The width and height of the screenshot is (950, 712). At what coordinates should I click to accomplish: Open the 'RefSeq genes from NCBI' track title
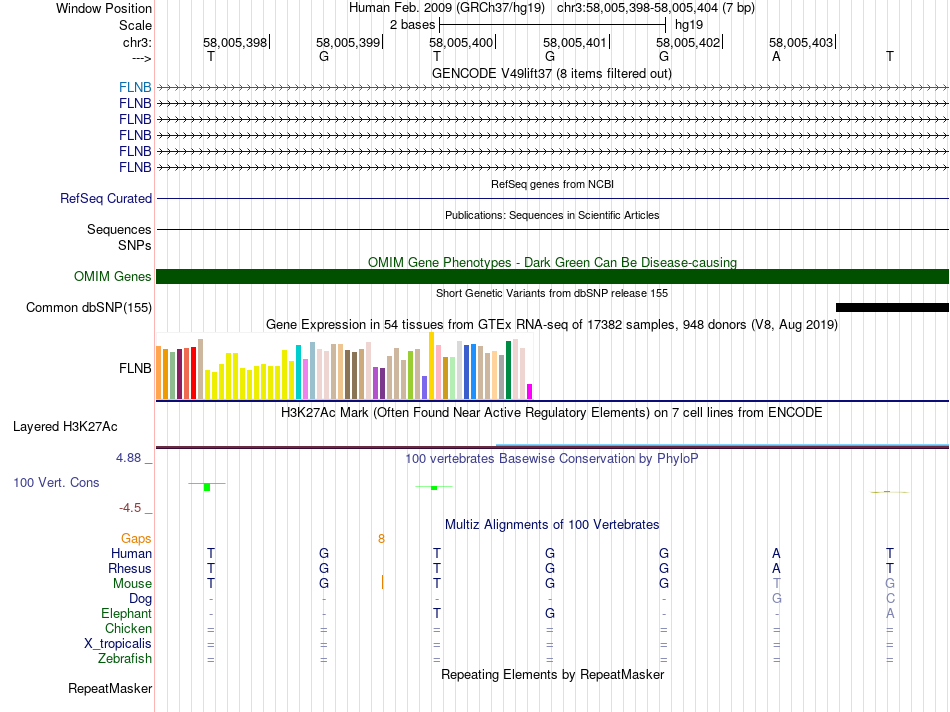[552, 184]
